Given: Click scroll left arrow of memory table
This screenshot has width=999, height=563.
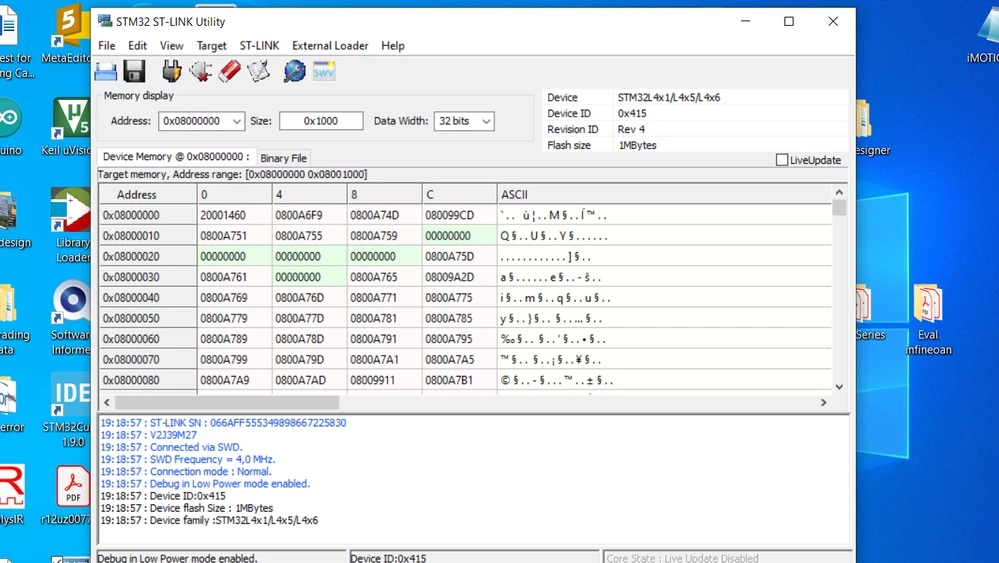Looking at the screenshot, I should [x=107, y=403].
